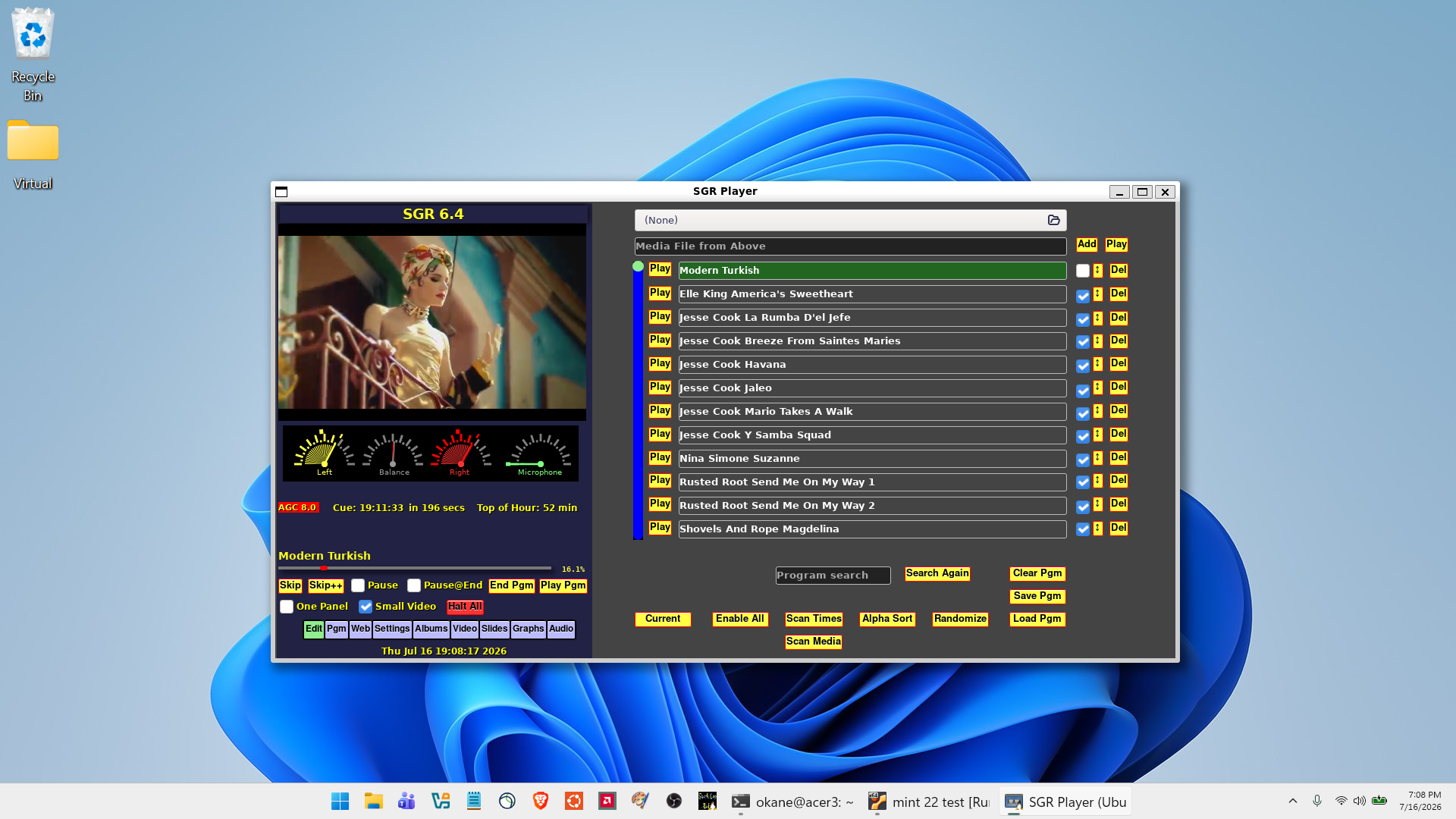This screenshot has width=1456, height=819.
Task: Click the Left channel VU meter
Action: (325, 453)
